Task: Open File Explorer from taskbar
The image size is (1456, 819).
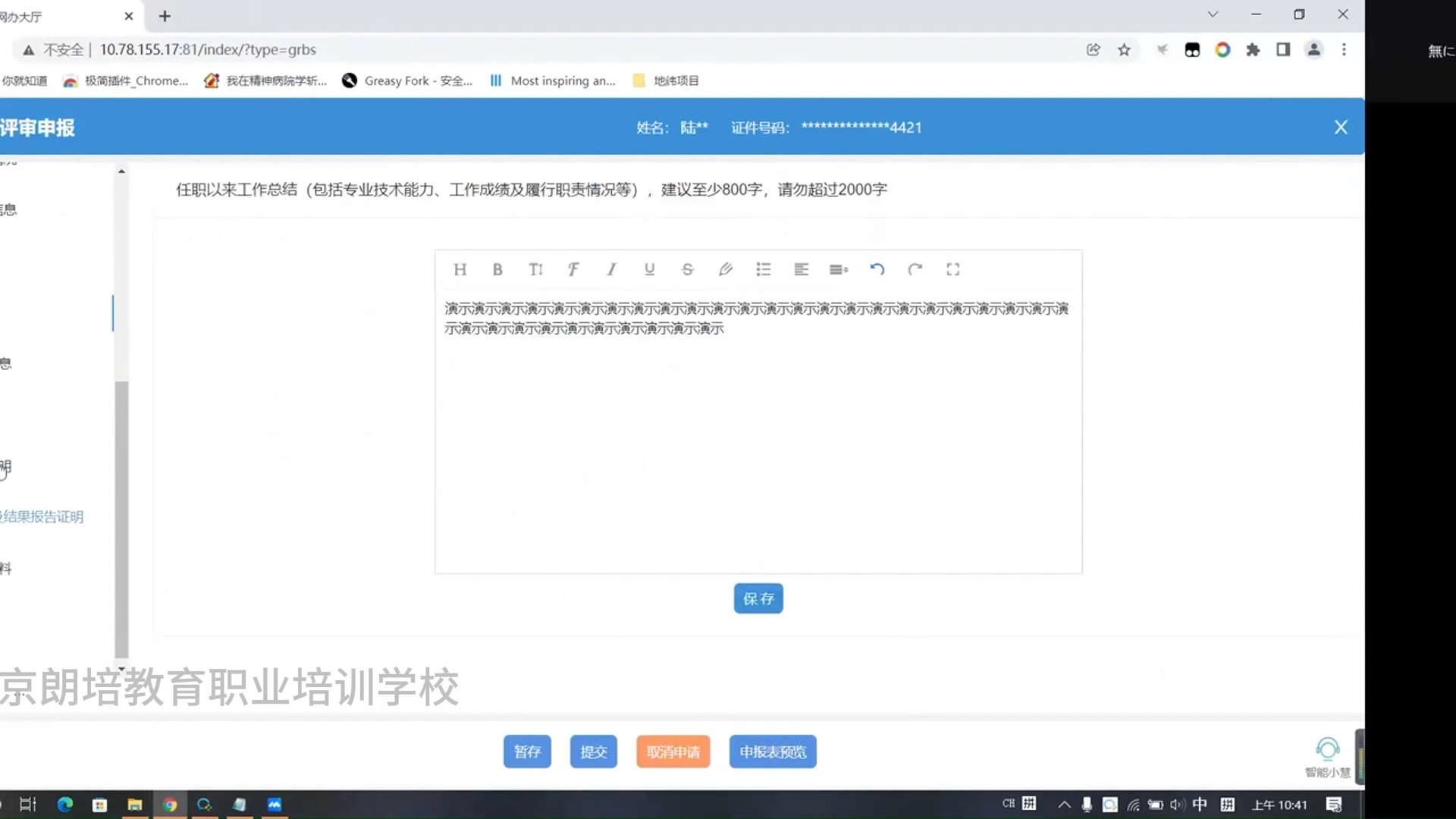Action: (x=134, y=805)
